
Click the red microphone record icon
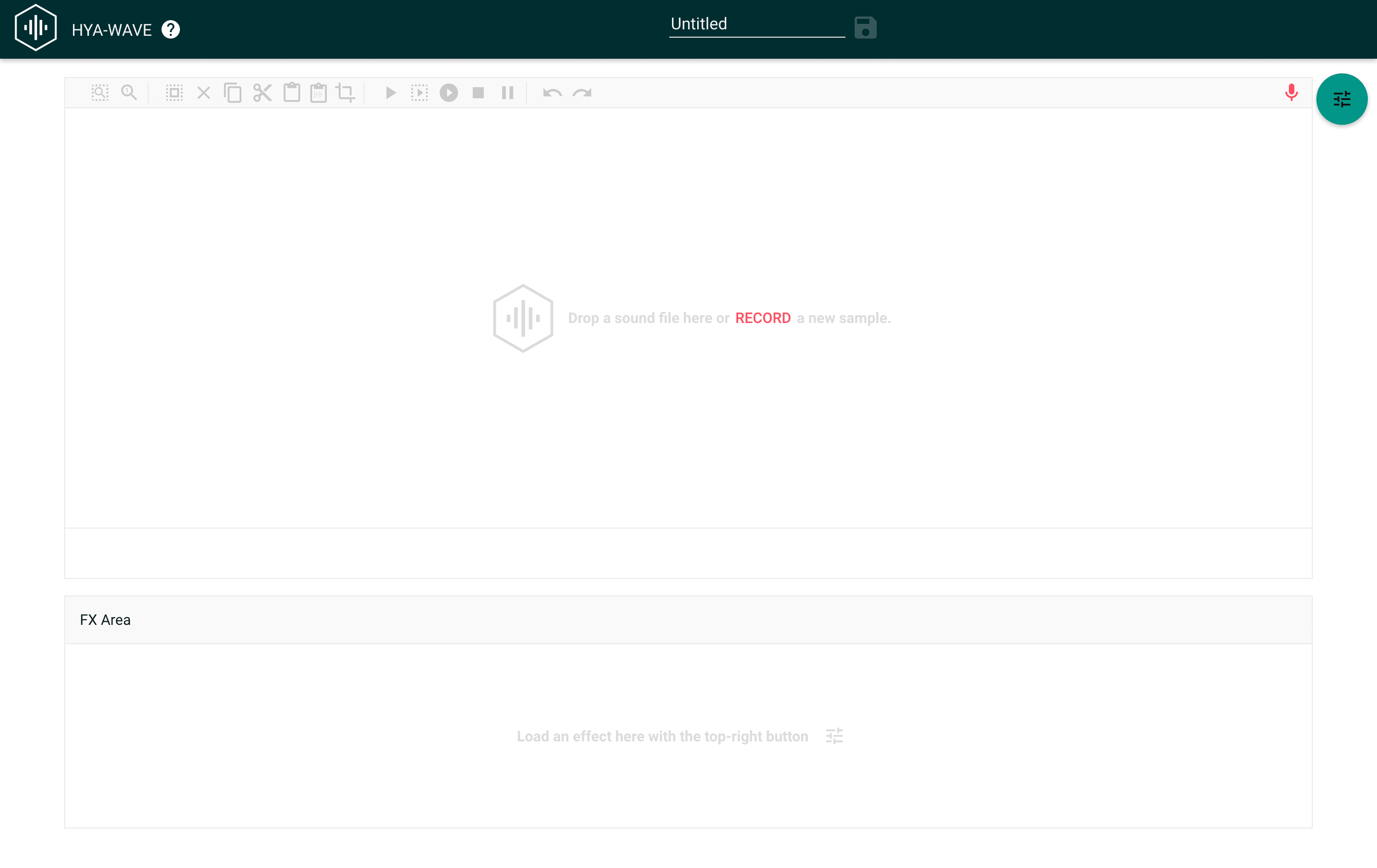(x=1291, y=93)
